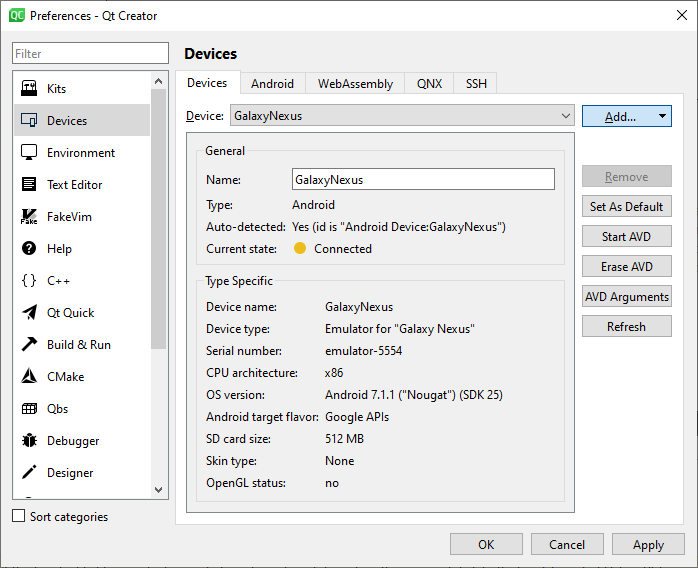Click the Skin type "None" value
Screen dimensions: 698x568
tap(339, 461)
